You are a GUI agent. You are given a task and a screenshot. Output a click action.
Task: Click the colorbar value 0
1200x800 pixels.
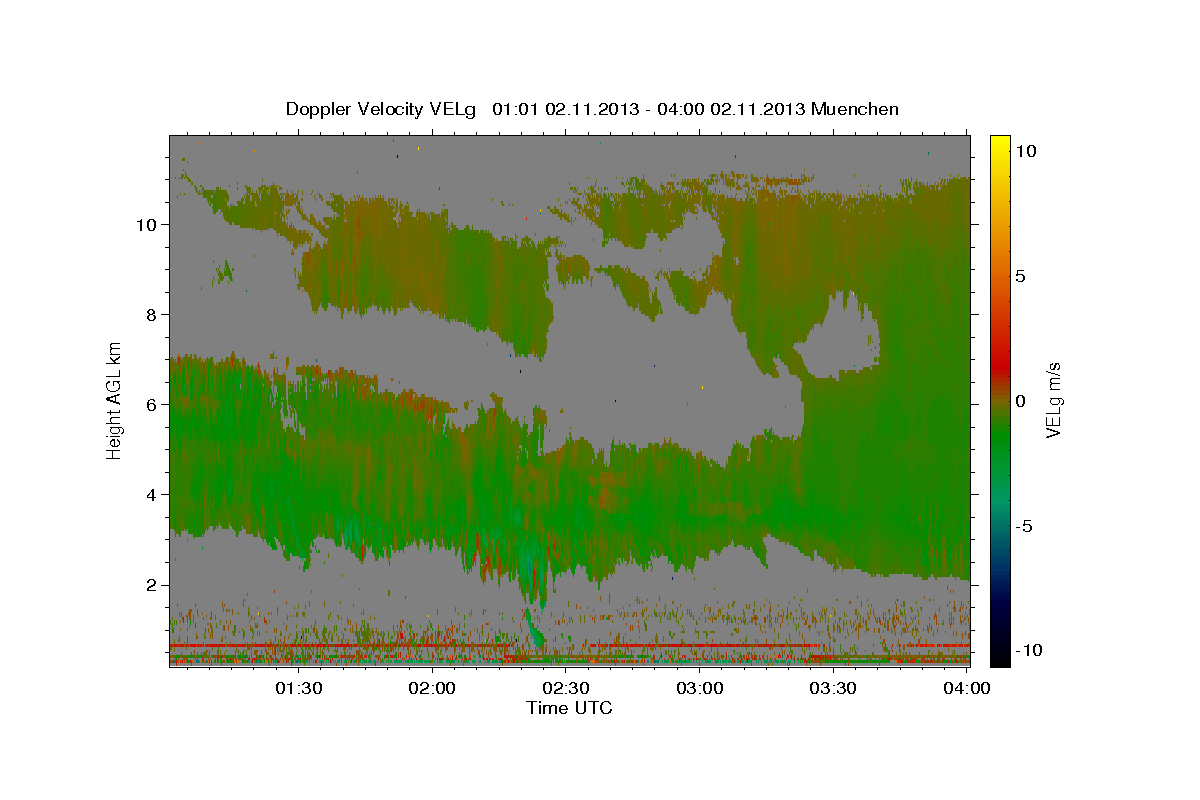1022,401
